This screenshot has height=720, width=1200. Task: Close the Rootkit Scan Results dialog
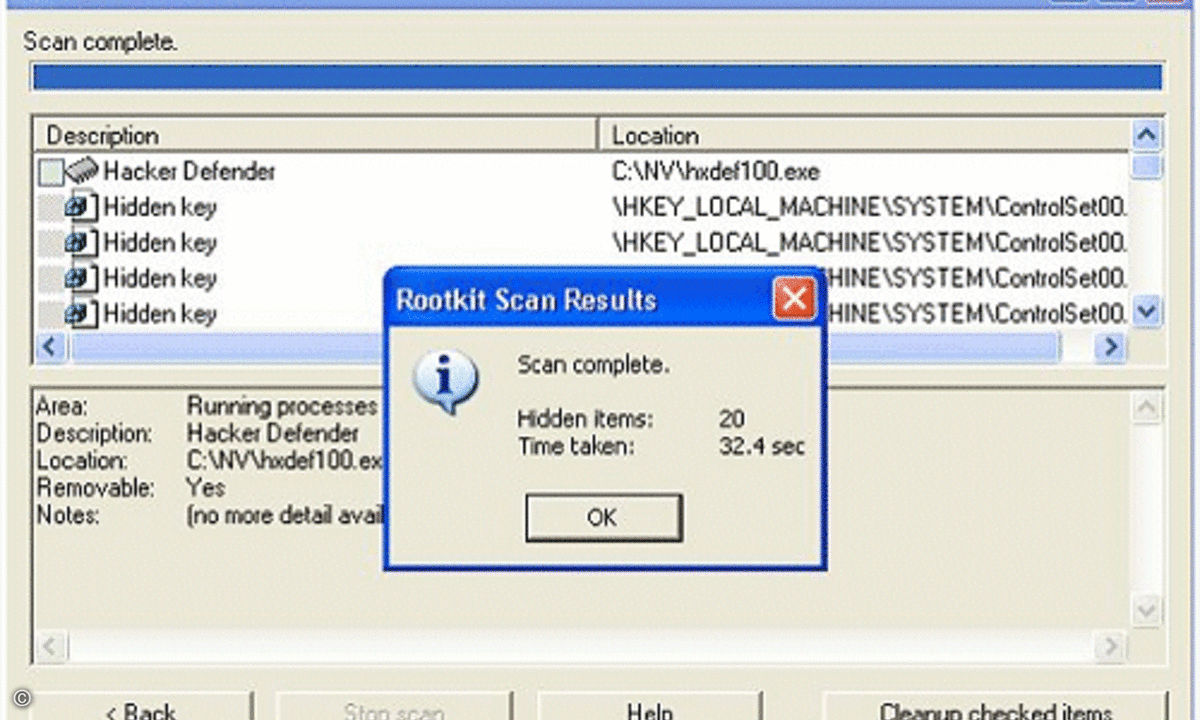tap(794, 299)
